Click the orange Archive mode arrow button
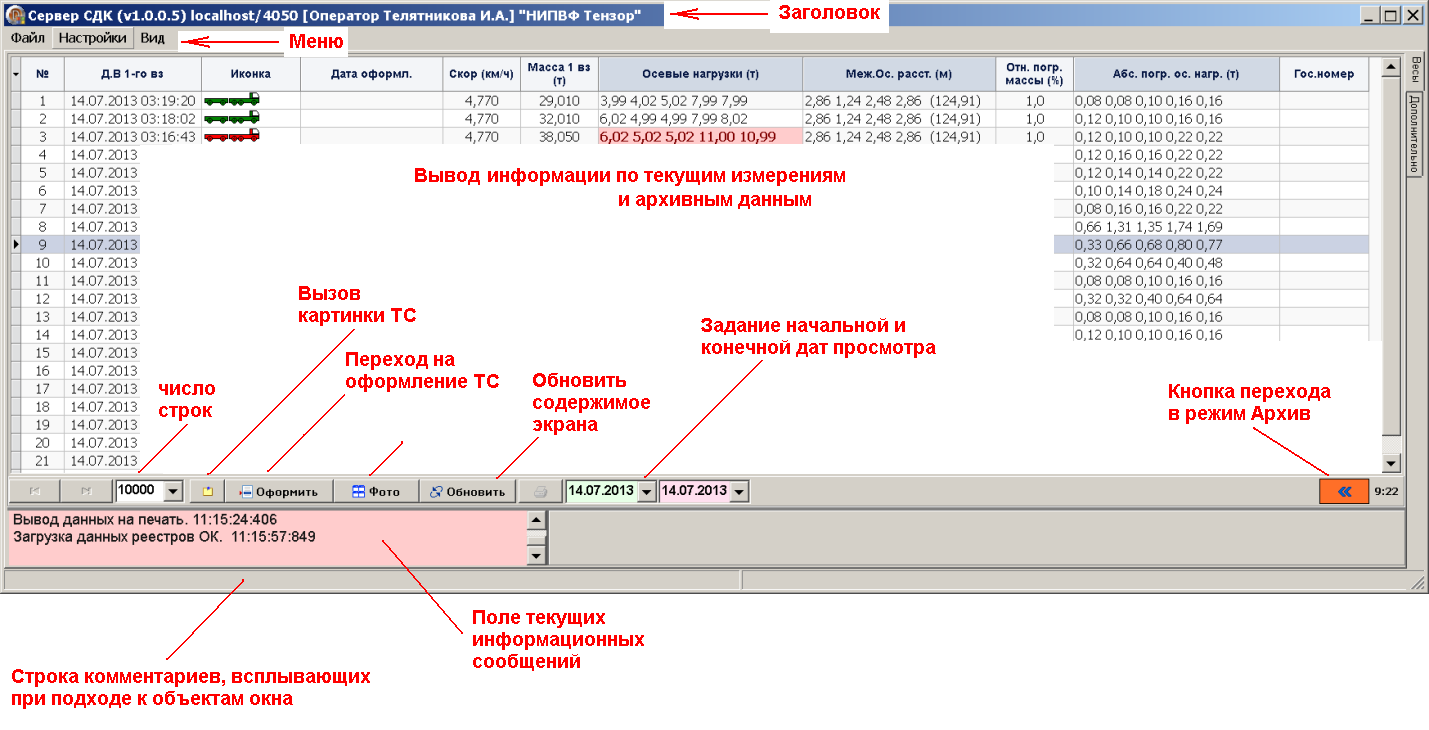 pyautogui.click(x=1343, y=491)
